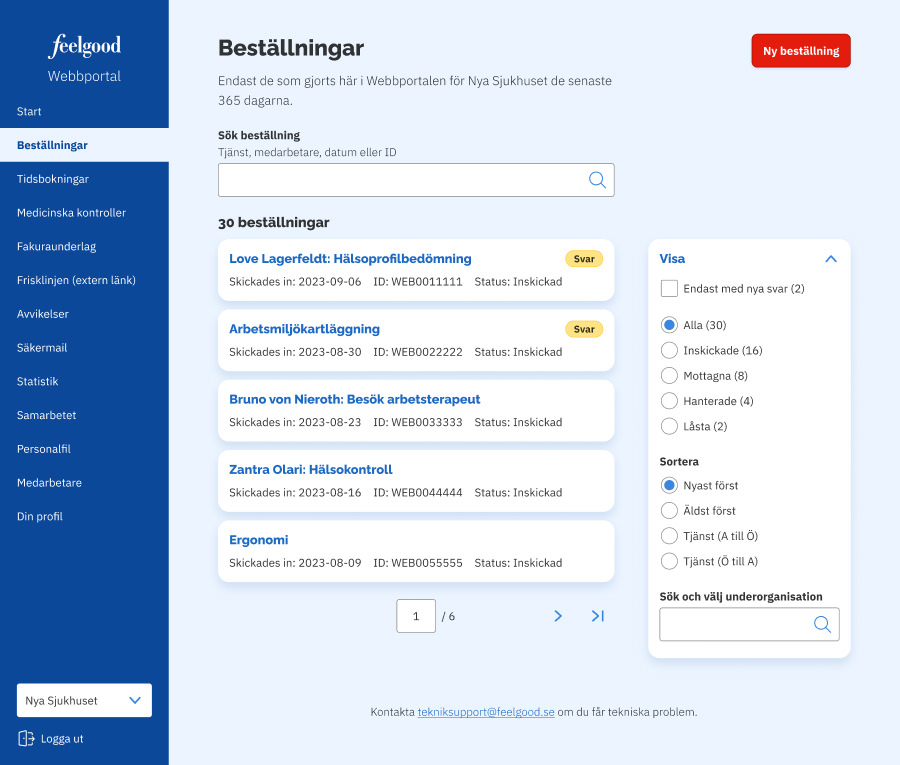Go to Tidsbokningar in sidebar
This screenshot has width=900, height=765.
(84, 179)
